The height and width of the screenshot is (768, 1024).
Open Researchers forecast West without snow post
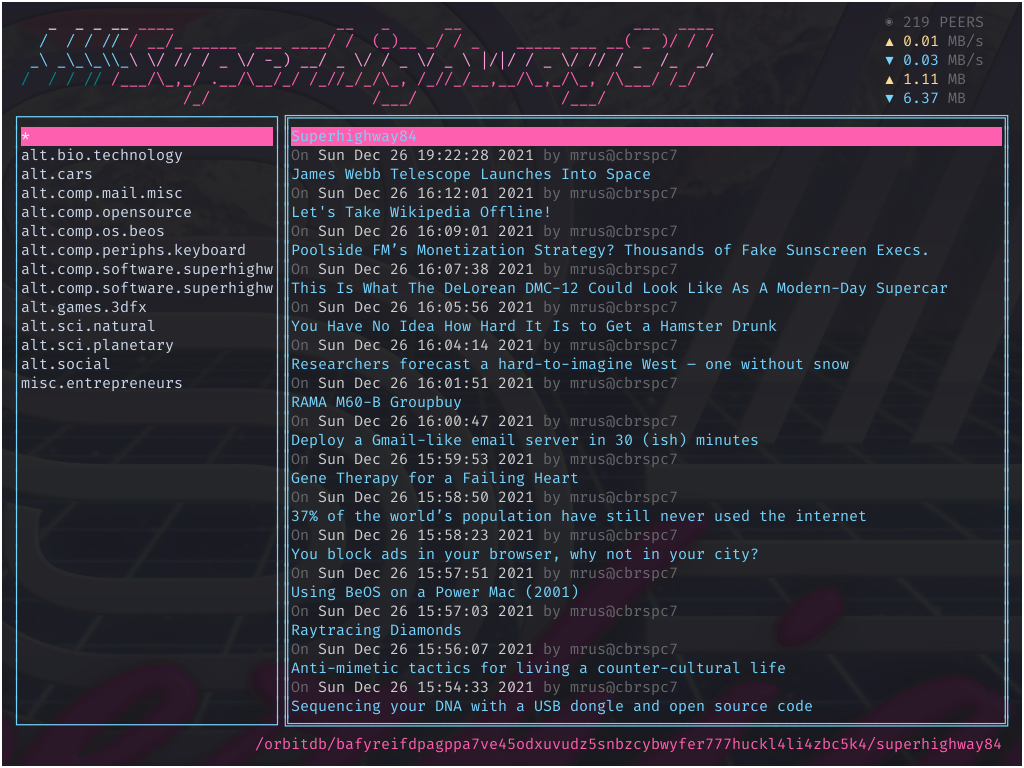click(x=570, y=364)
